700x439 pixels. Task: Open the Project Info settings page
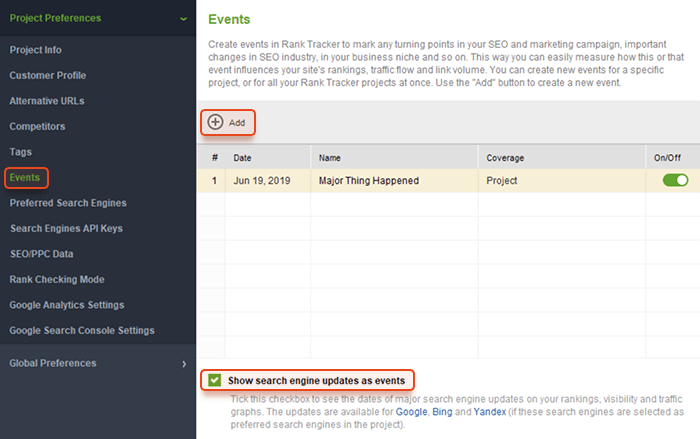click(36, 50)
